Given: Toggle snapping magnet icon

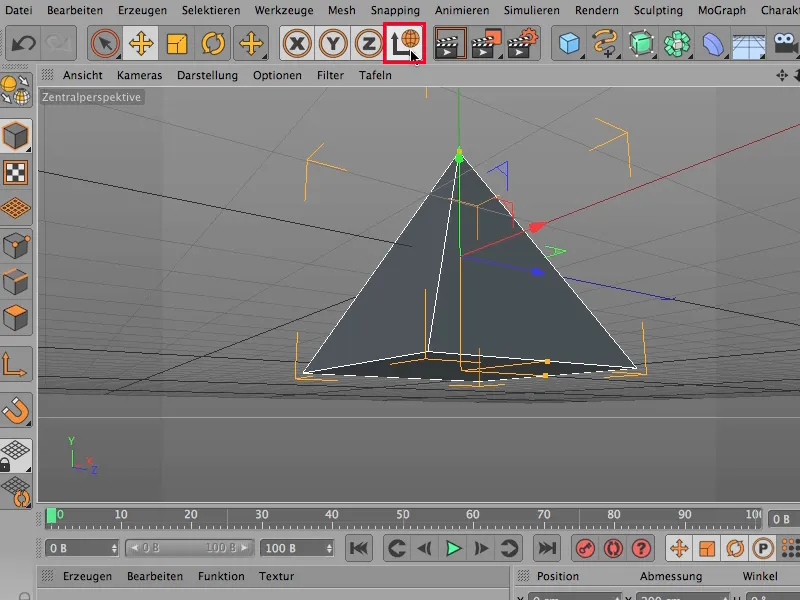Looking at the screenshot, I should [16, 410].
